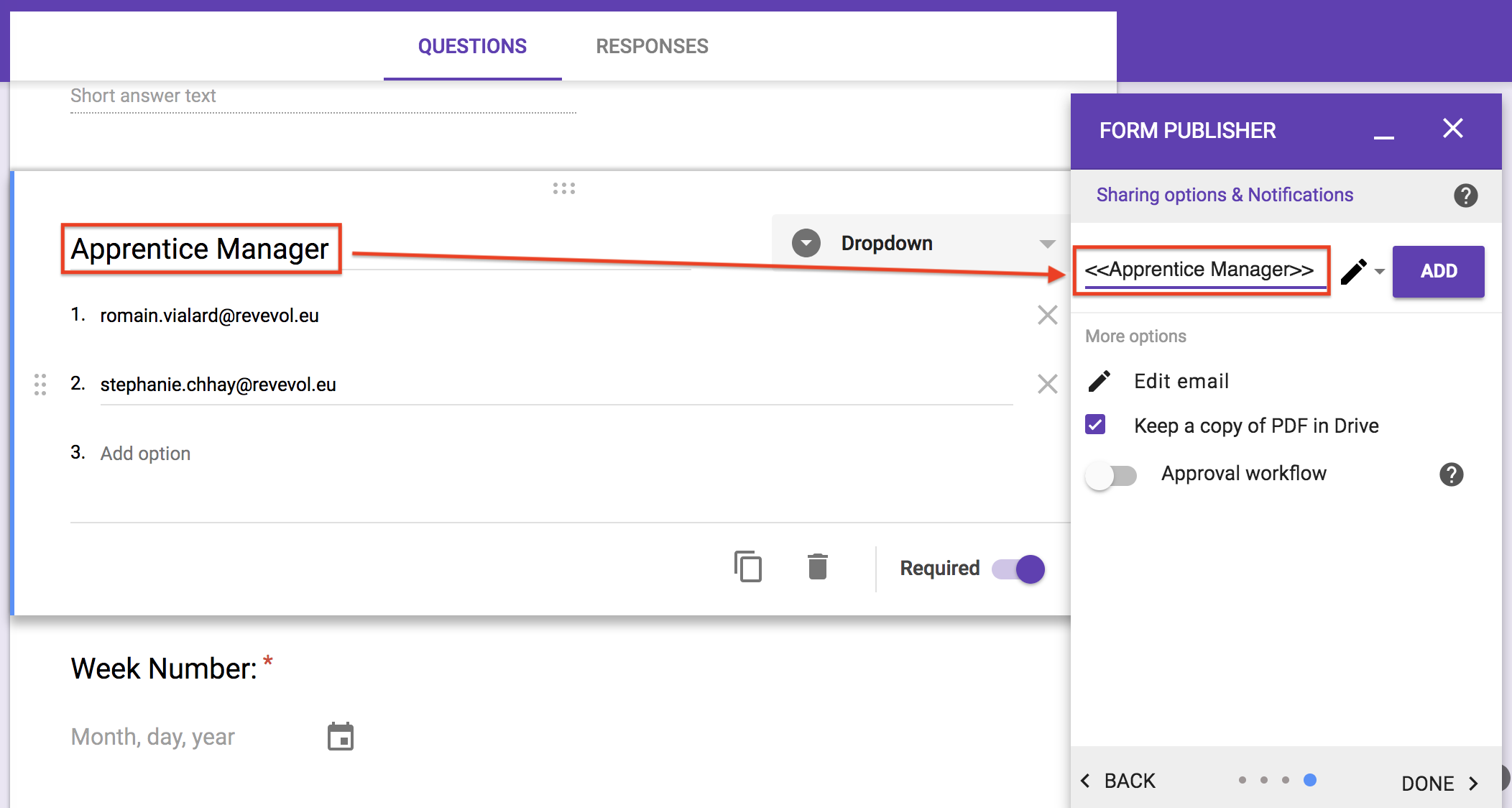Click the edit pencil icon for email

[x=1100, y=381]
